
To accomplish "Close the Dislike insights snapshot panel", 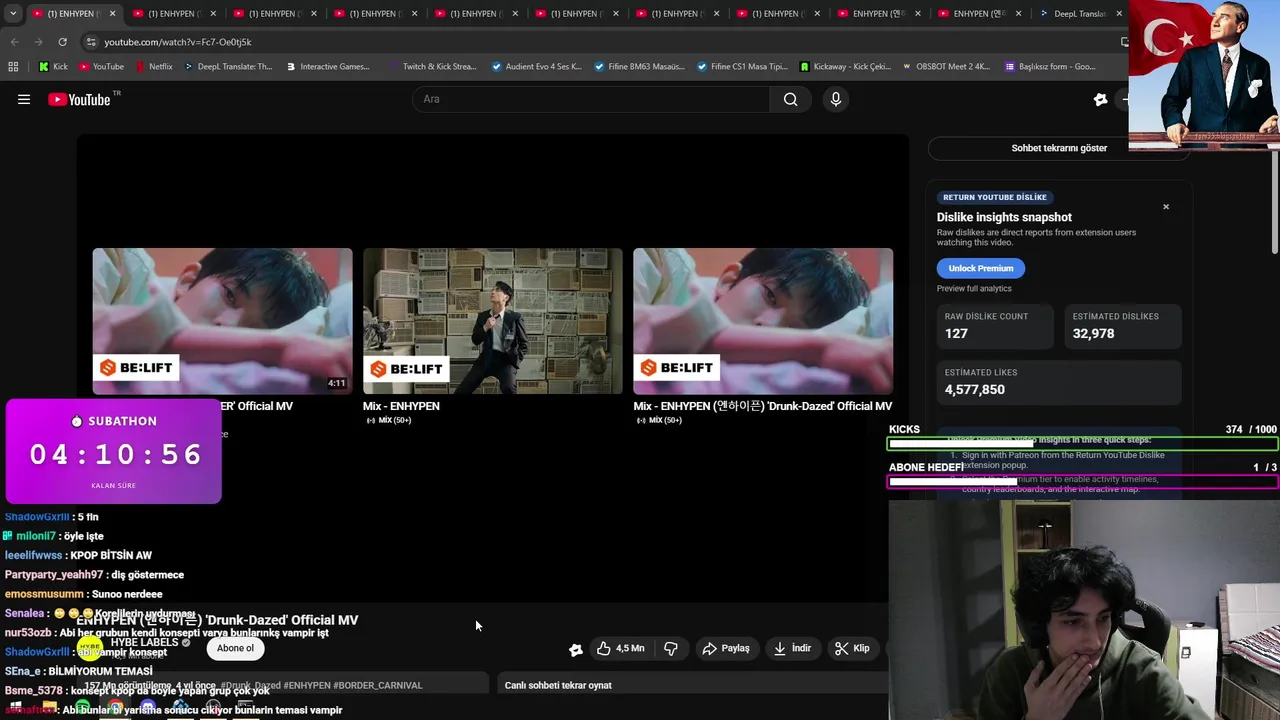I will (x=1166, y=207).
